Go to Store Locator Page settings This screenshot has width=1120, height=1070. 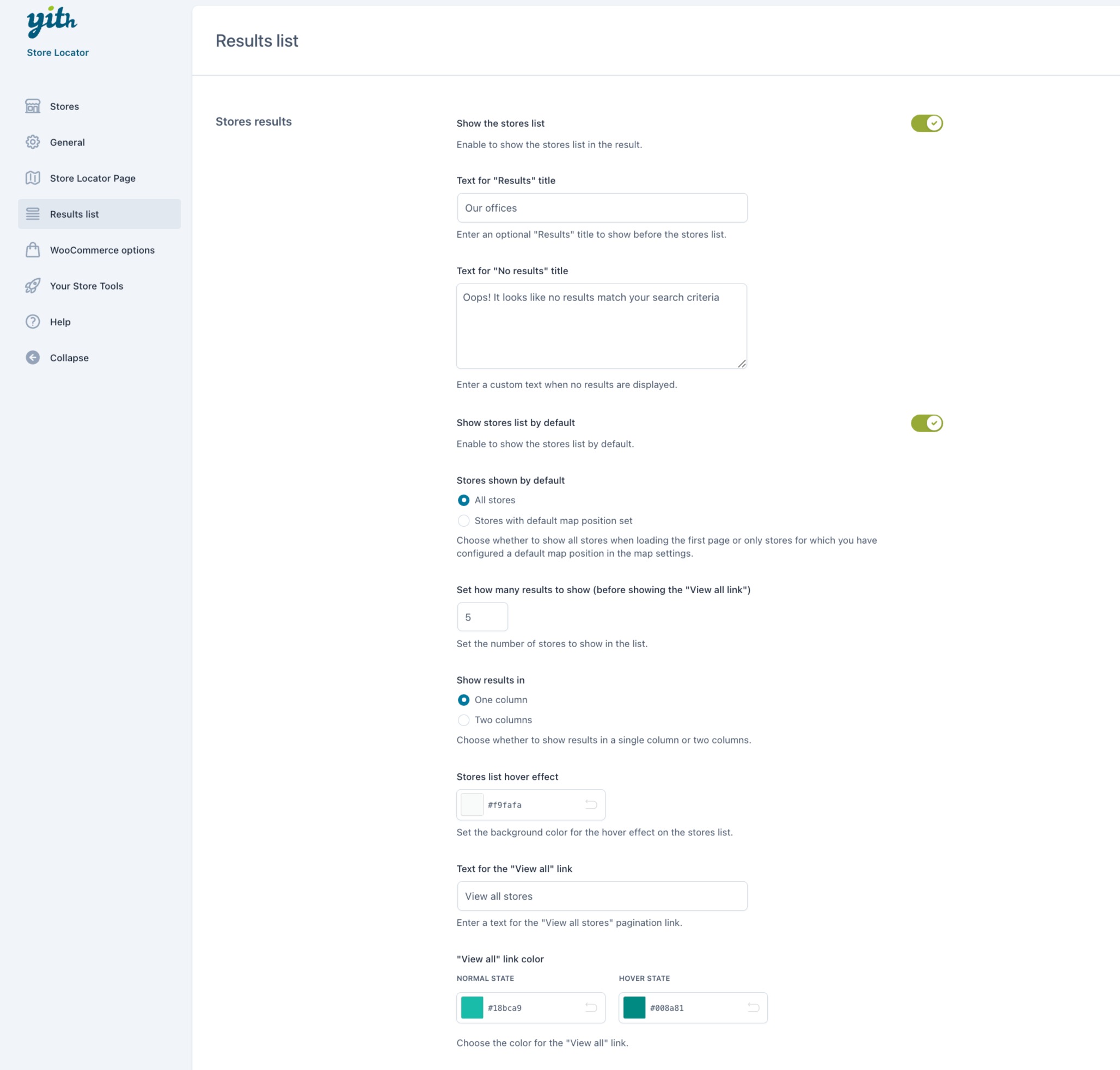(99, 178)
